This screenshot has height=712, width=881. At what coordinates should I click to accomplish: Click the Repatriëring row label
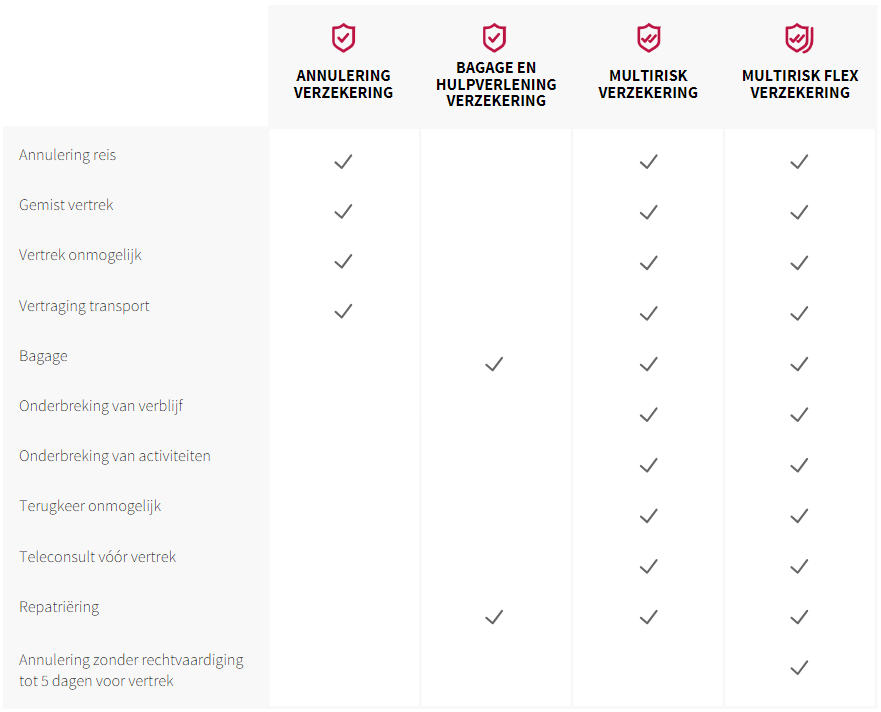click(59, 607)
